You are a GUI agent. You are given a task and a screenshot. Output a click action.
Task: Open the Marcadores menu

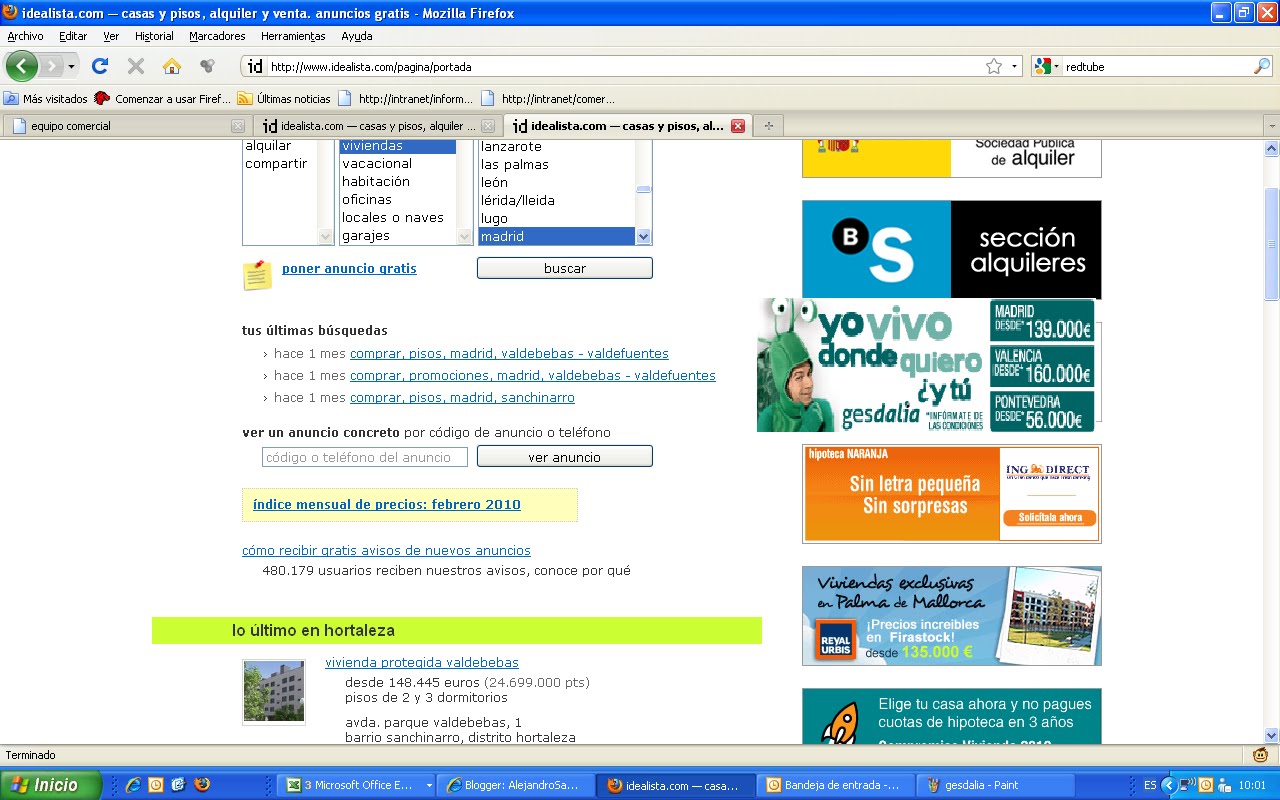pyautogui.click(x=217, y=36)
